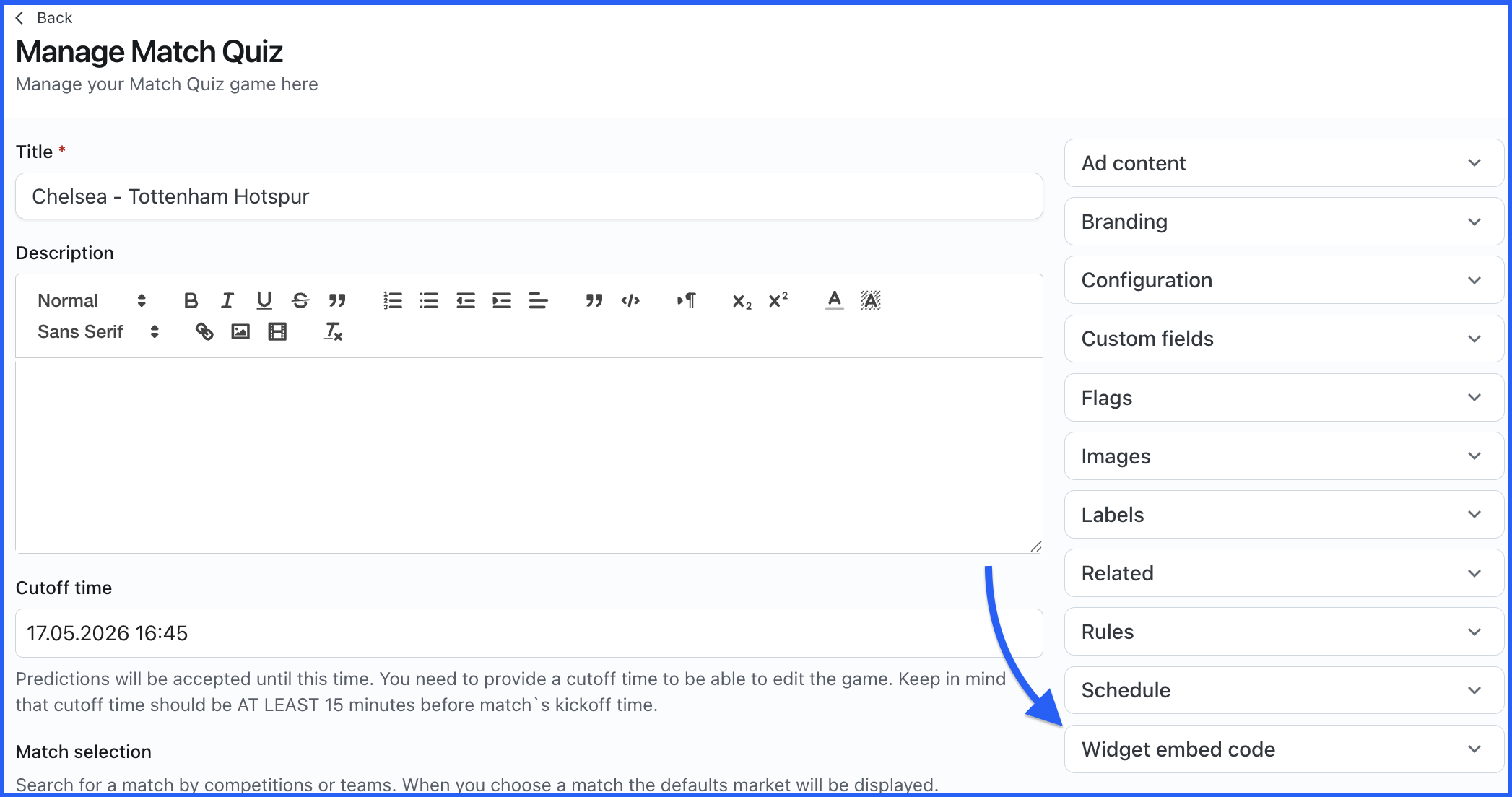Image resolution: width=1512 pixels, height=797 pixels.
Task: Expand the Branding section
Action: [x=1283, y=222]
